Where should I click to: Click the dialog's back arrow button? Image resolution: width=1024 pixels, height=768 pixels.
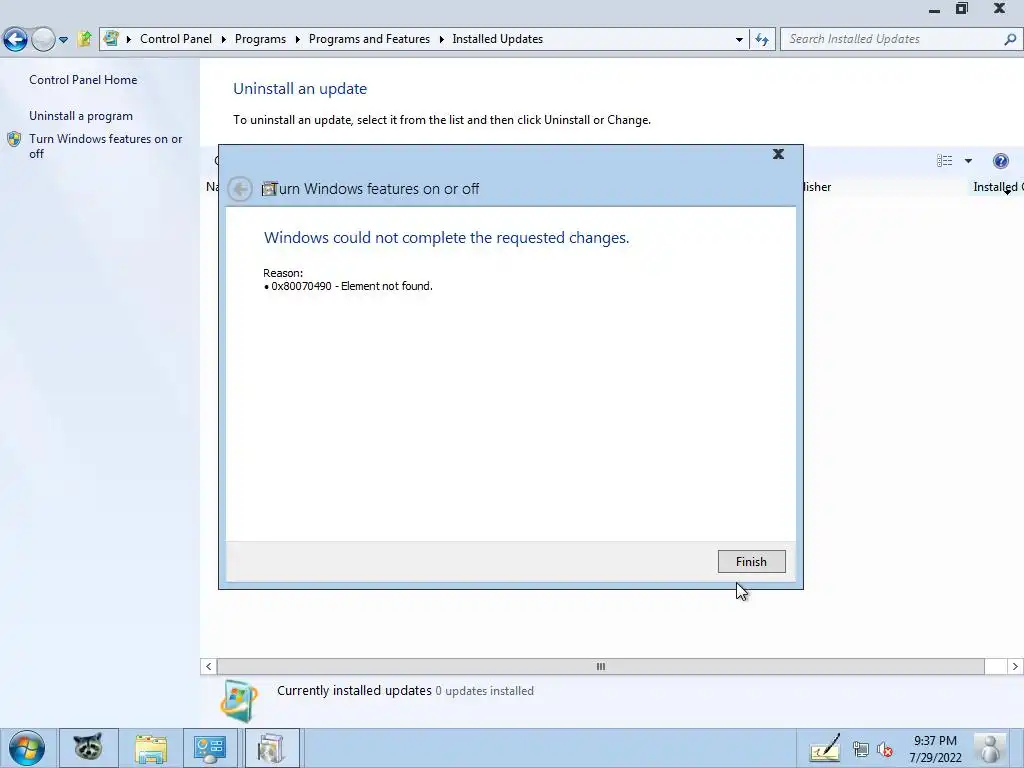240,189
